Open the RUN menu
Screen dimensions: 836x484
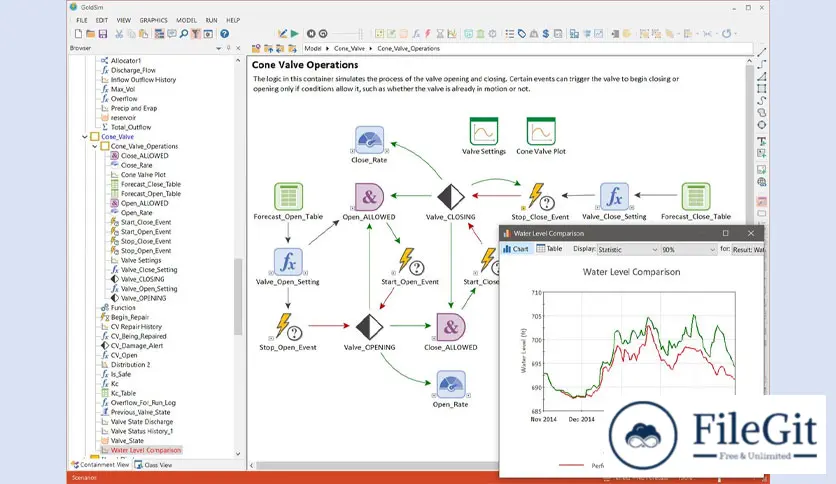click(x=212, y=20)
